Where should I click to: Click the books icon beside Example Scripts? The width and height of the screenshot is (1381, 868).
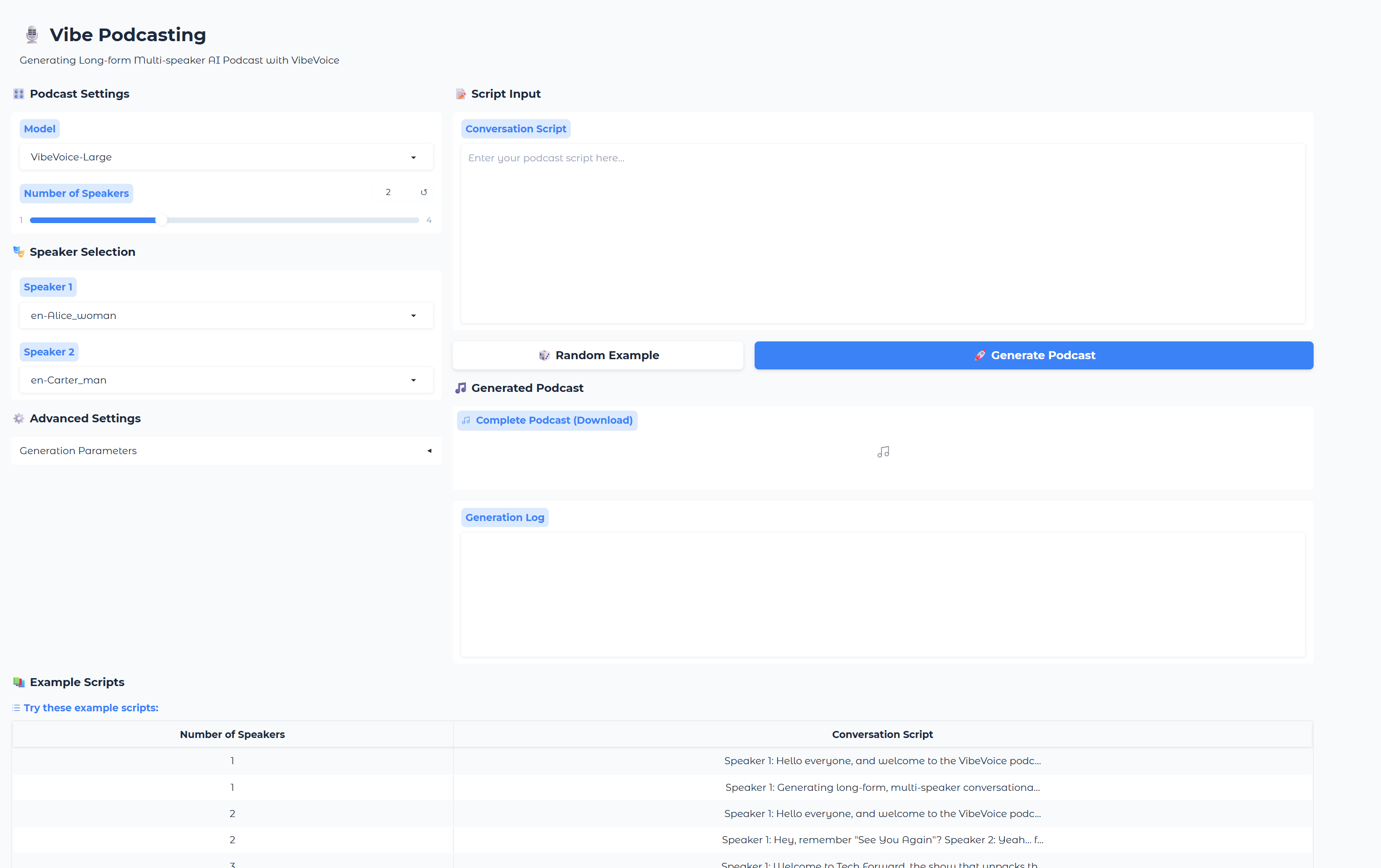[x=19, y=682]
